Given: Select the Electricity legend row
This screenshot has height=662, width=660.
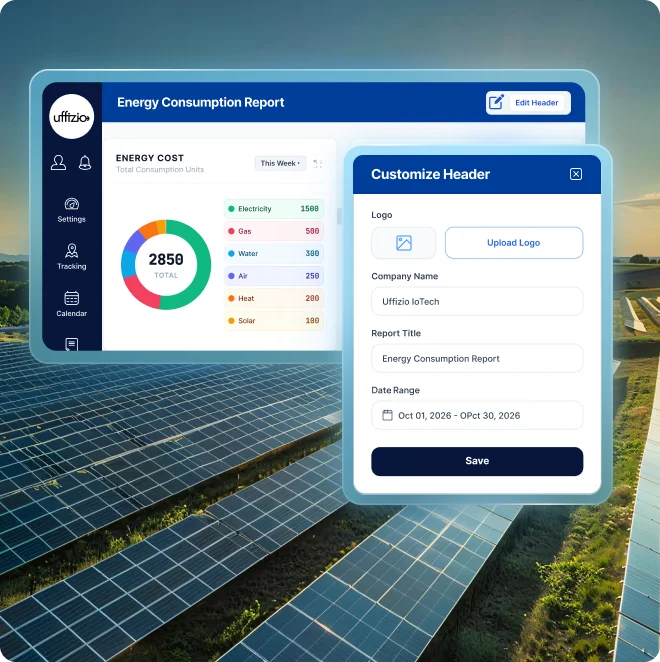Looking at the screenshot, I should 274,209.
